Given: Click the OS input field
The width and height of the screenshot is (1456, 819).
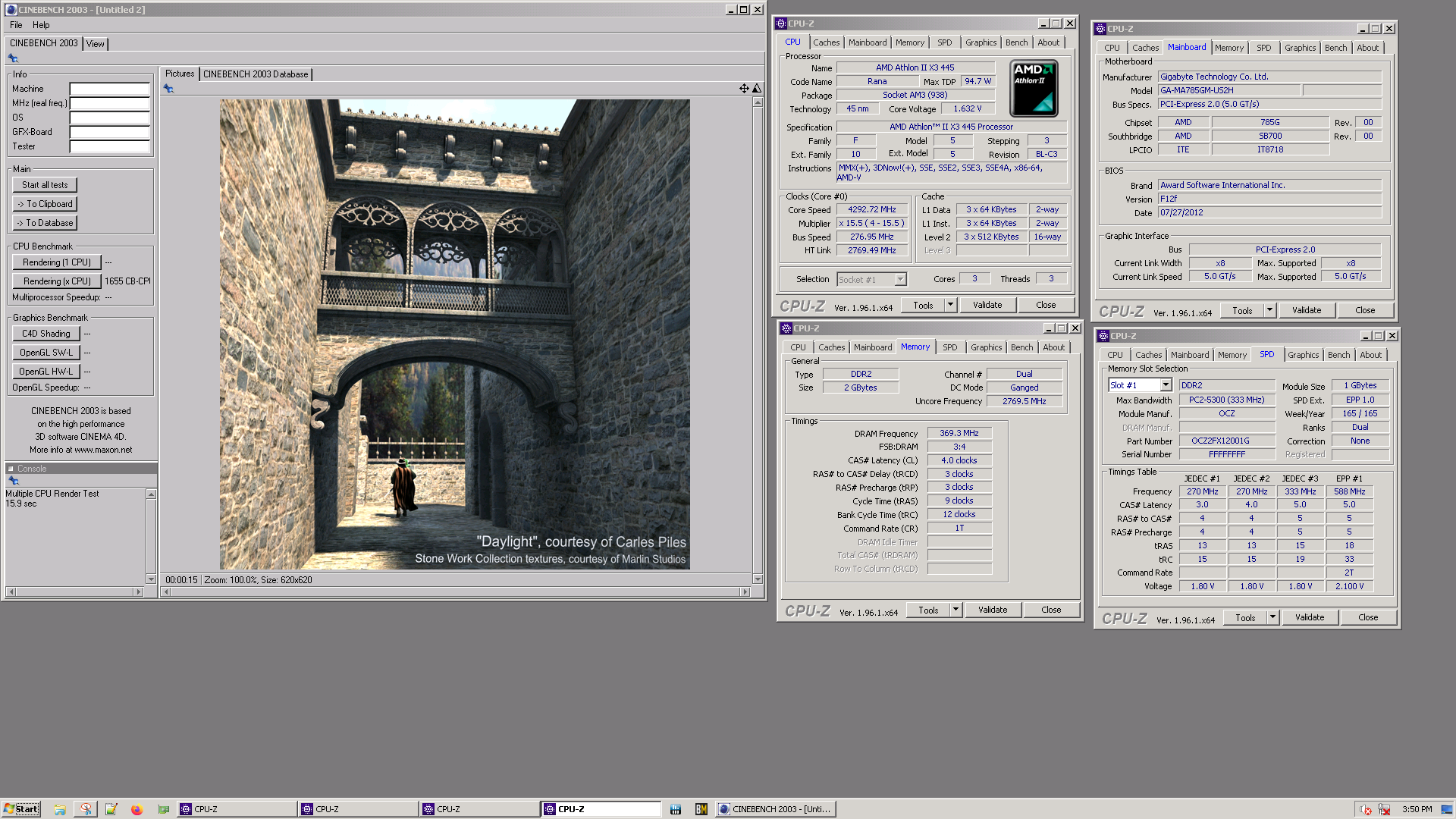Looking at the screenshot, I should pyautogui.click(x=110, y=118).
